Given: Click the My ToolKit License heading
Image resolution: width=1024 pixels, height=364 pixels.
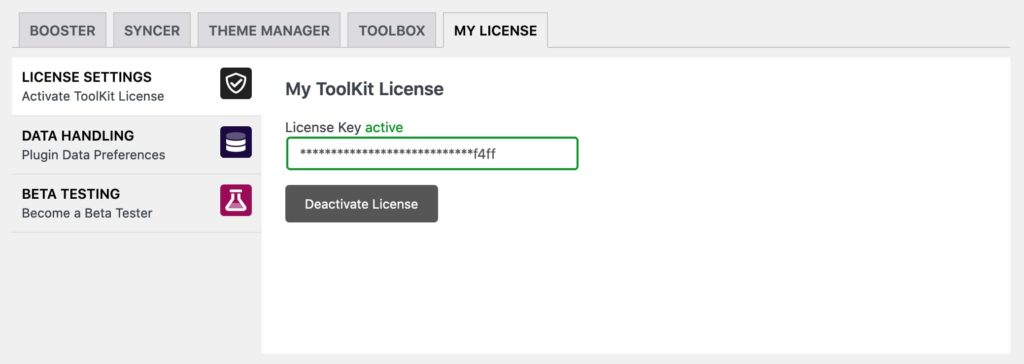Looking at the screenshot, I should [x=364, y=89].
